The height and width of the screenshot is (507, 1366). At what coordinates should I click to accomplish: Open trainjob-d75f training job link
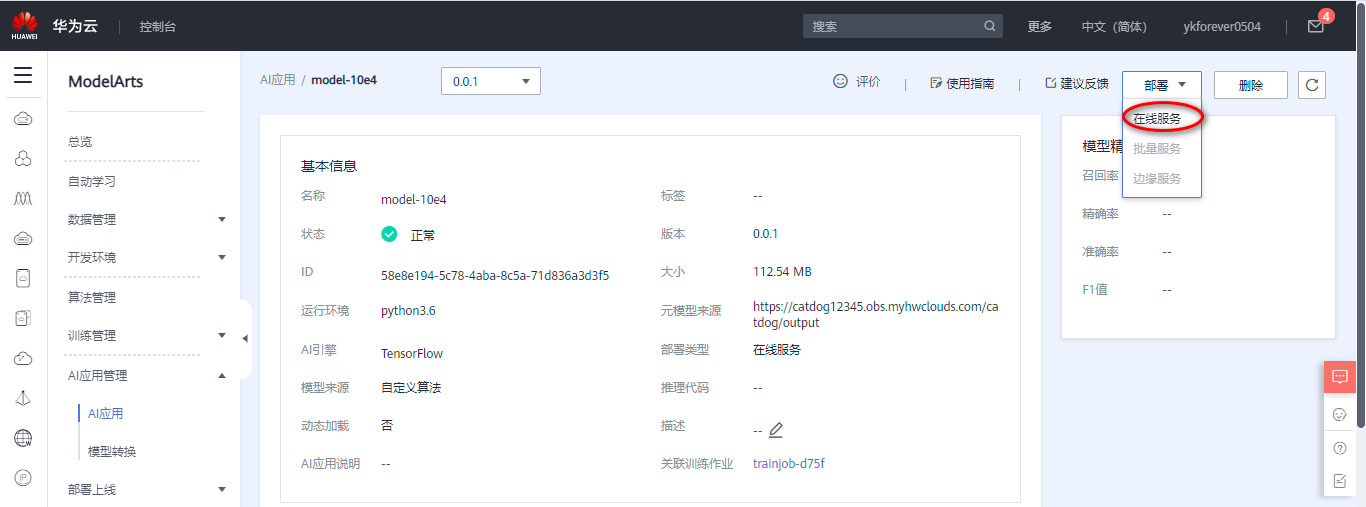pyautogui.click(x=789, y=463)
